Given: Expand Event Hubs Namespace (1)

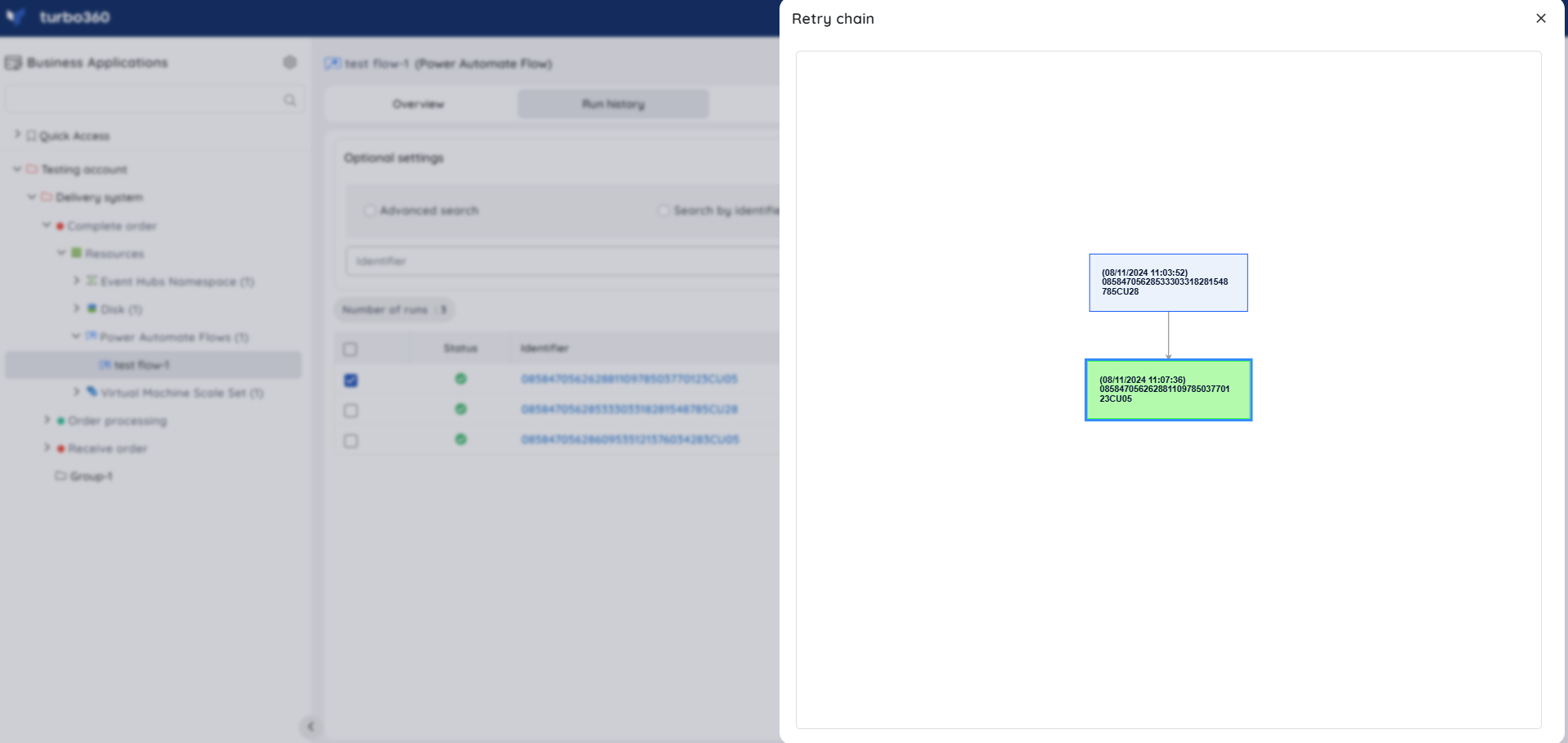Looking at the screenshot, I should pos(76,280).
